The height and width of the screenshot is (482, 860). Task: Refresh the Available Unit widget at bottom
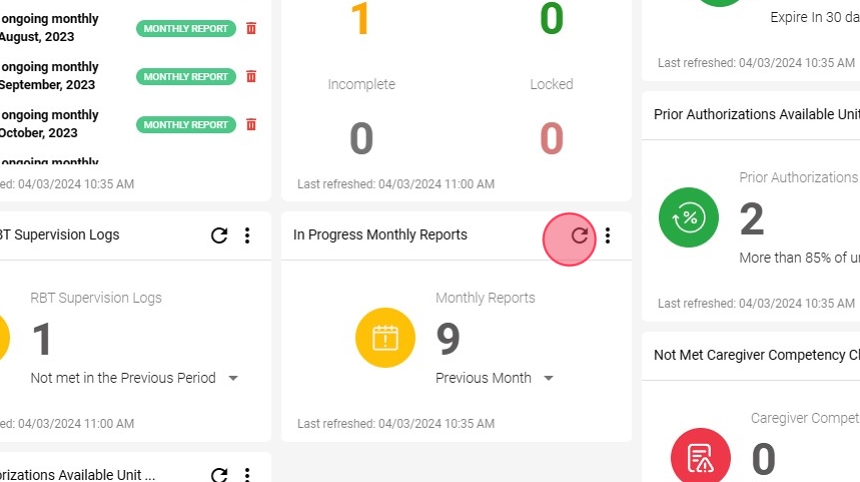pyautogui.click(x=219, y=475)
